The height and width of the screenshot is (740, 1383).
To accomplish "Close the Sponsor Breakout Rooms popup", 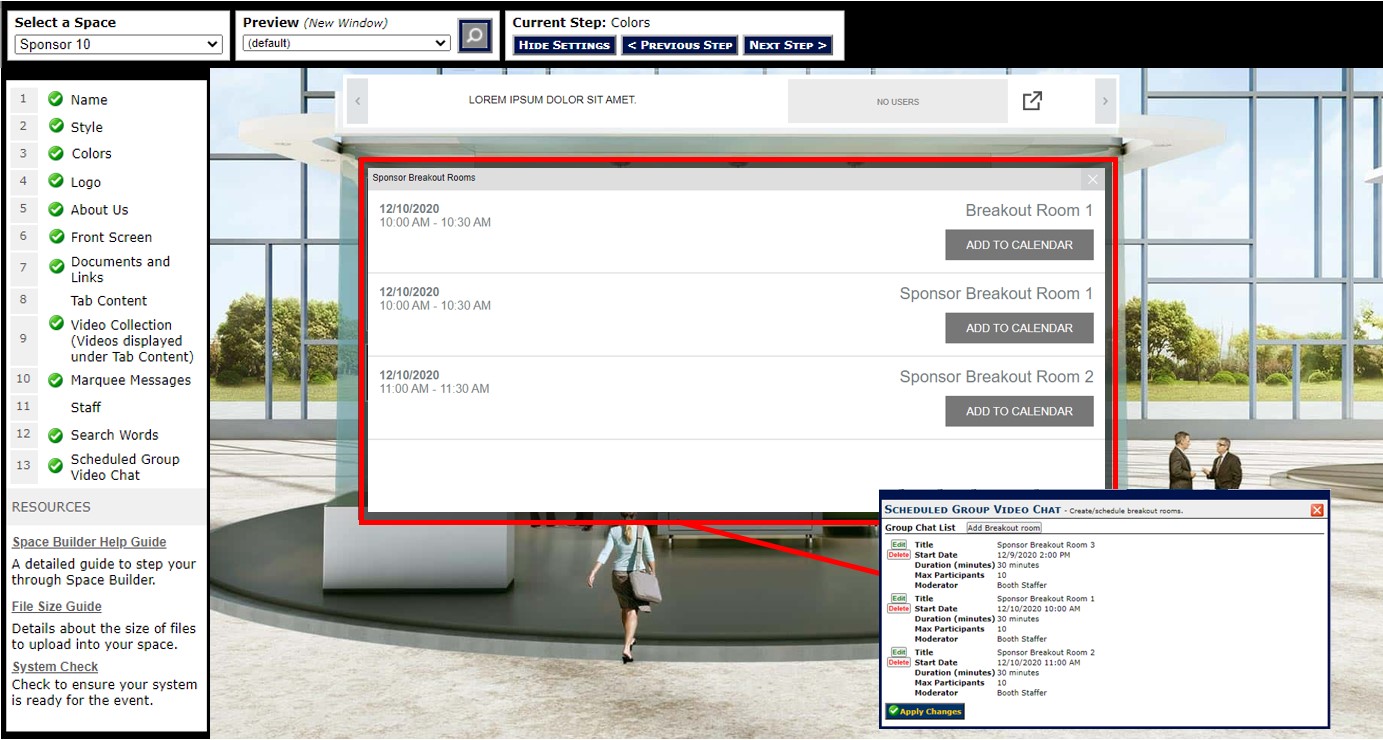I will (x=1092, y=179).
